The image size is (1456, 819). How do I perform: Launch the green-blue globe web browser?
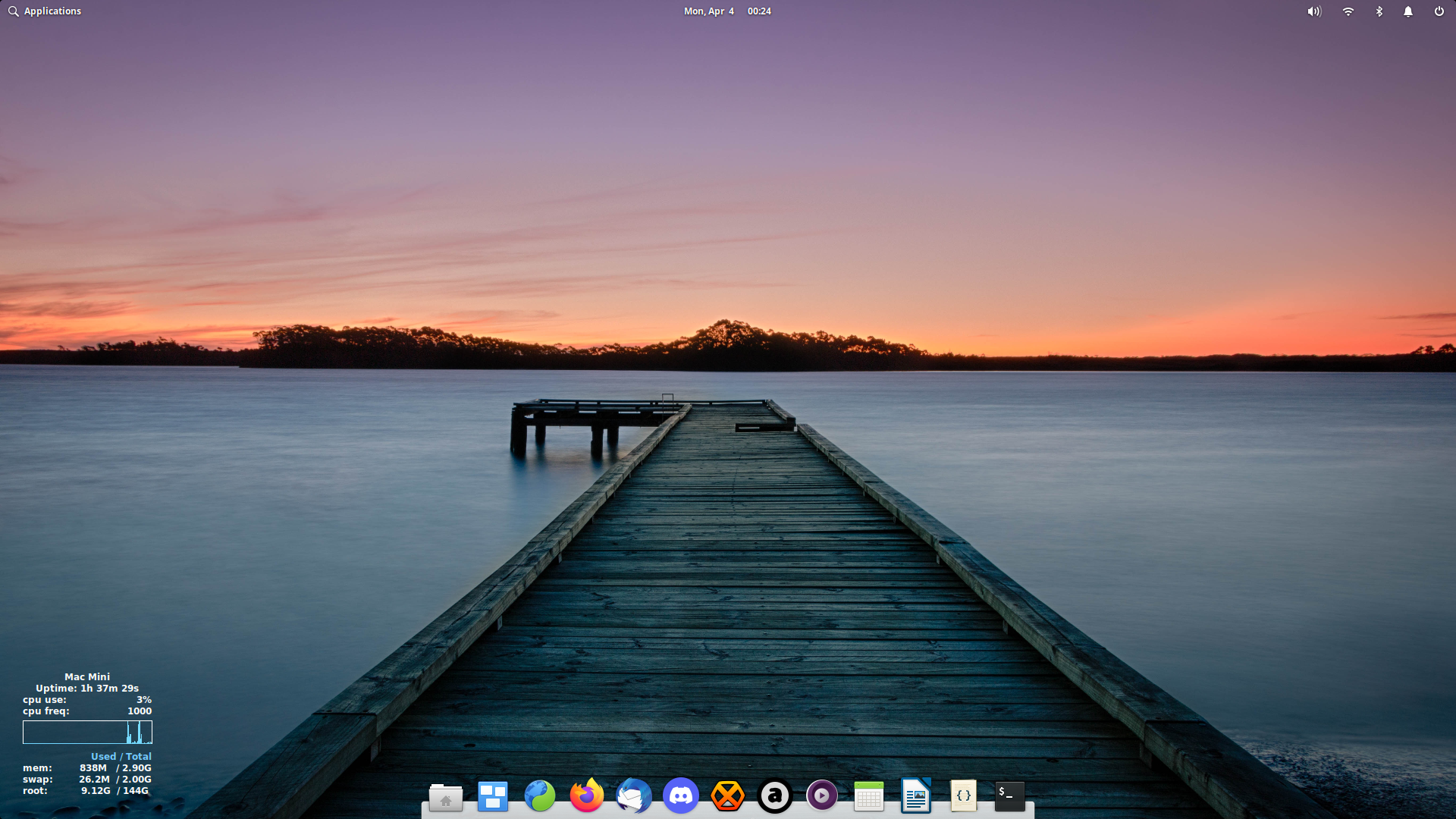point(540,796)
